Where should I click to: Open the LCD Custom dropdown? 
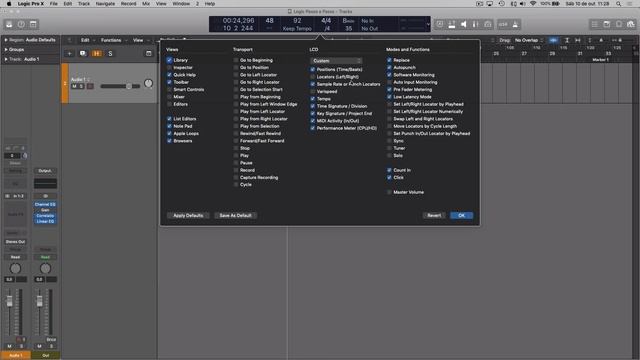[x=336, y=61]
